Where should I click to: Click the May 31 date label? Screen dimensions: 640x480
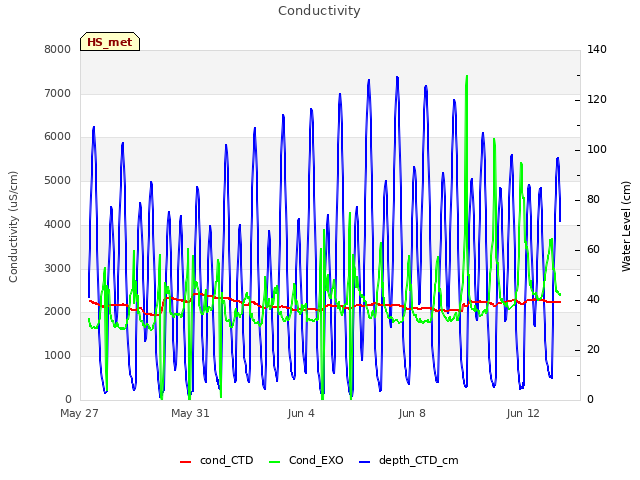pos(190,413)
